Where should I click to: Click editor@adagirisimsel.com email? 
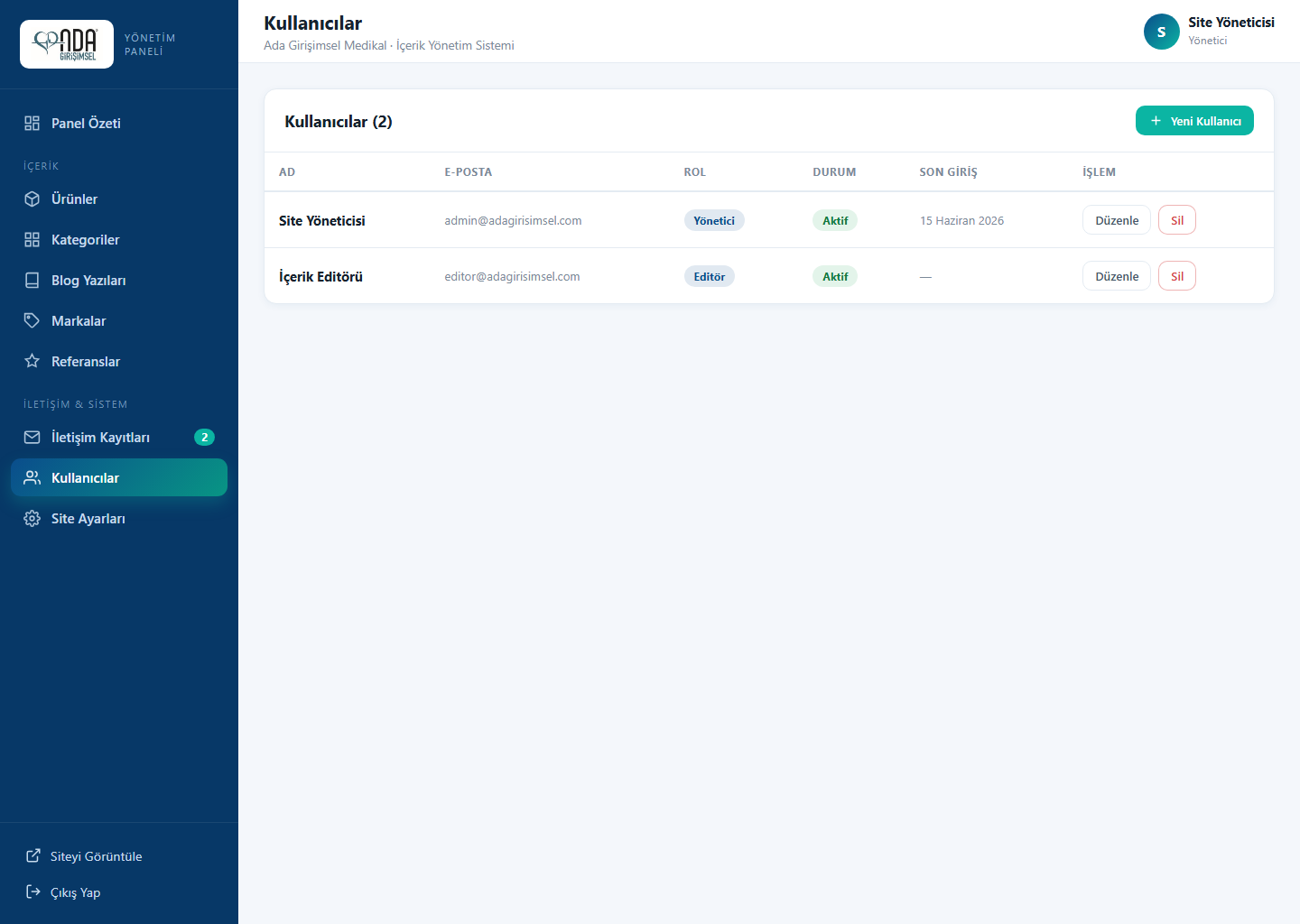click(512, 276)
